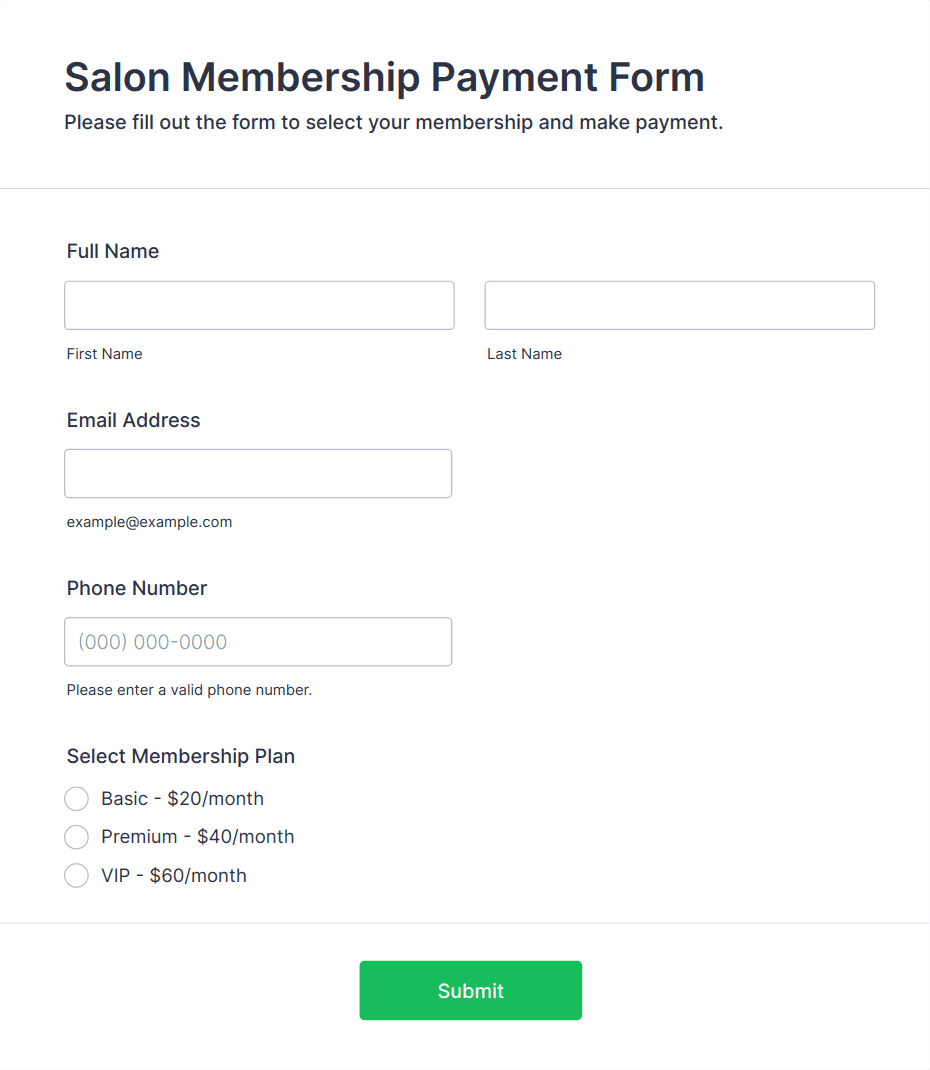Image resolution: width=930 pixels, height=1070 pixels.
Task: Click the example@example.com hint text
Action: pyautogui.click(x=149, y=522)
